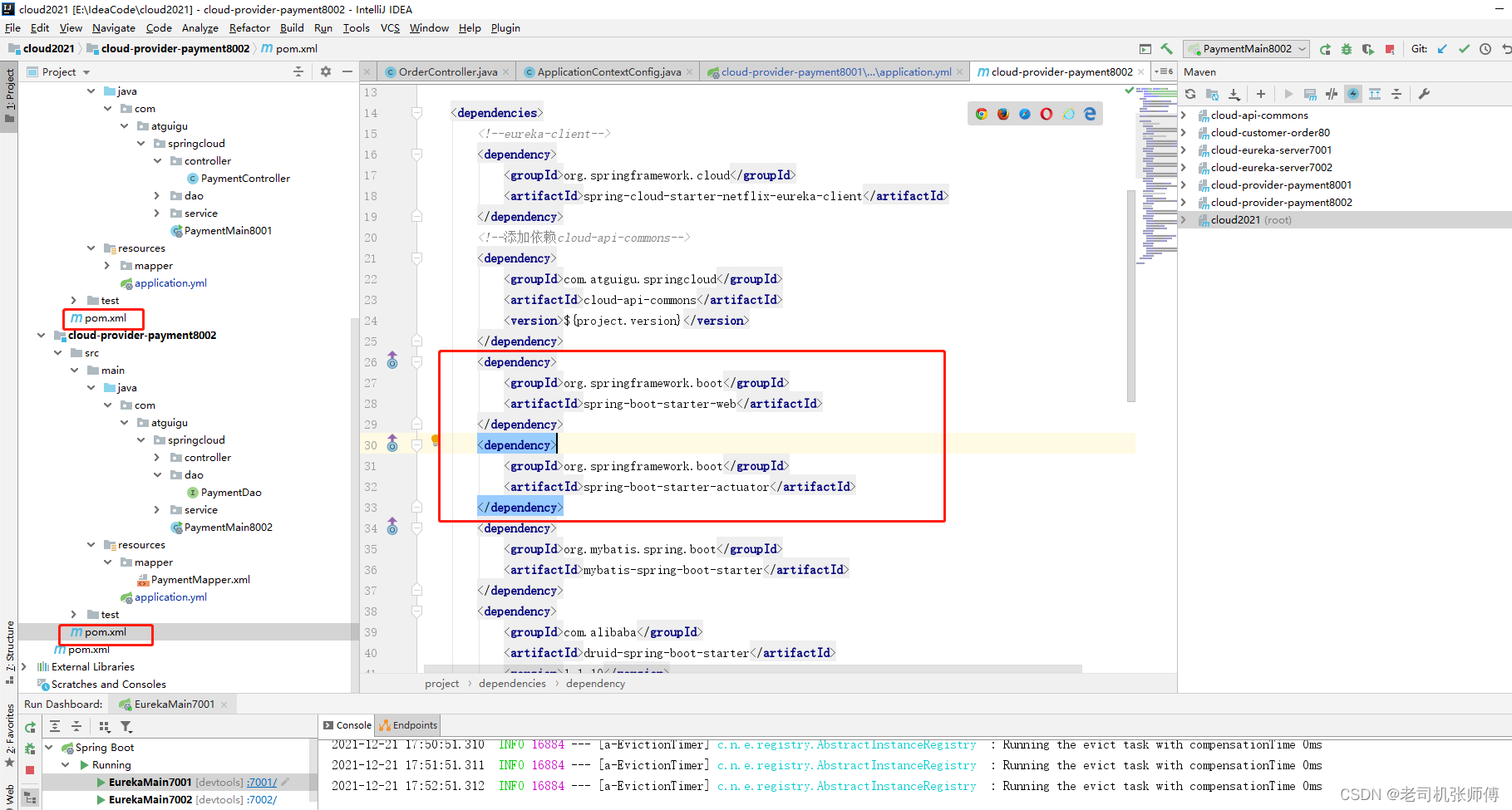Close the EurekaMain7001 Run Dashboard tab

click(x=224, y=704)
